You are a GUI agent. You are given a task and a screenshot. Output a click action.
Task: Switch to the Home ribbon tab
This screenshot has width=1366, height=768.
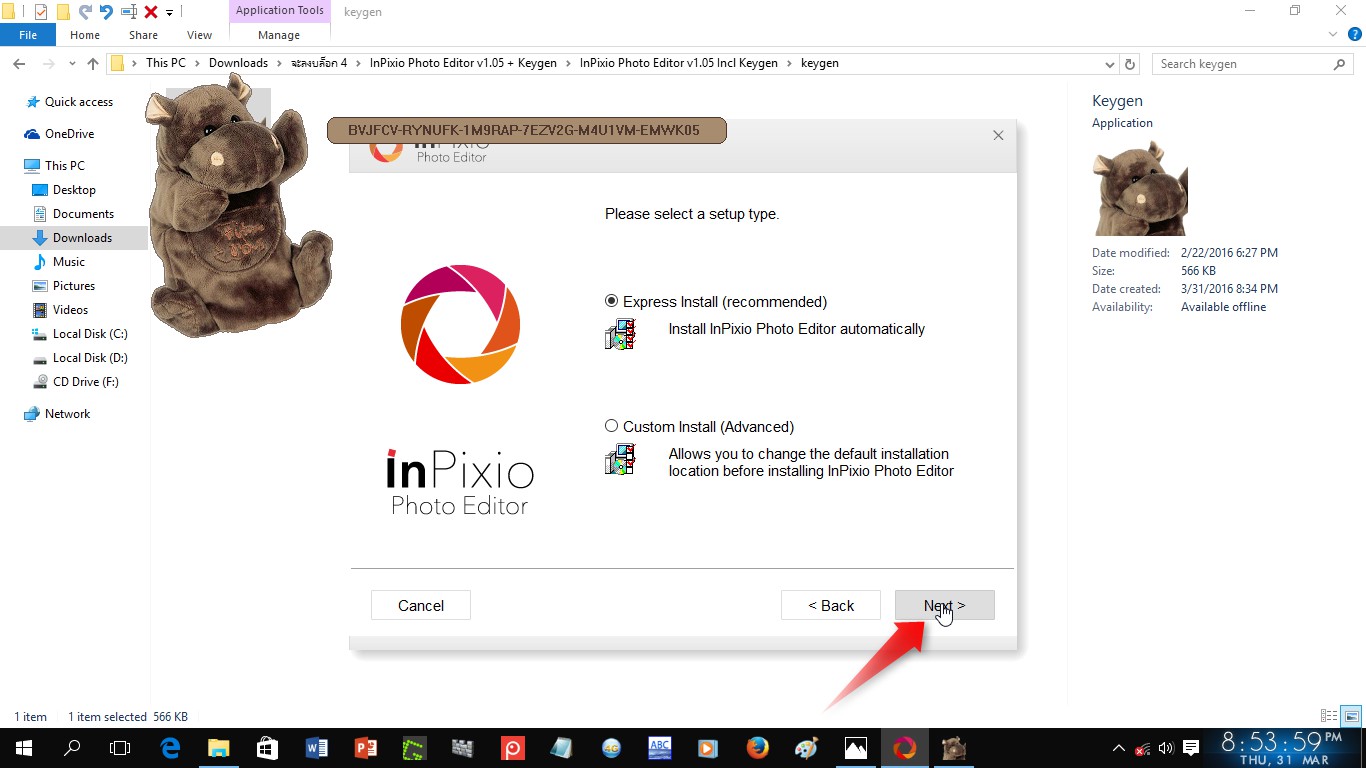point(85,35)
